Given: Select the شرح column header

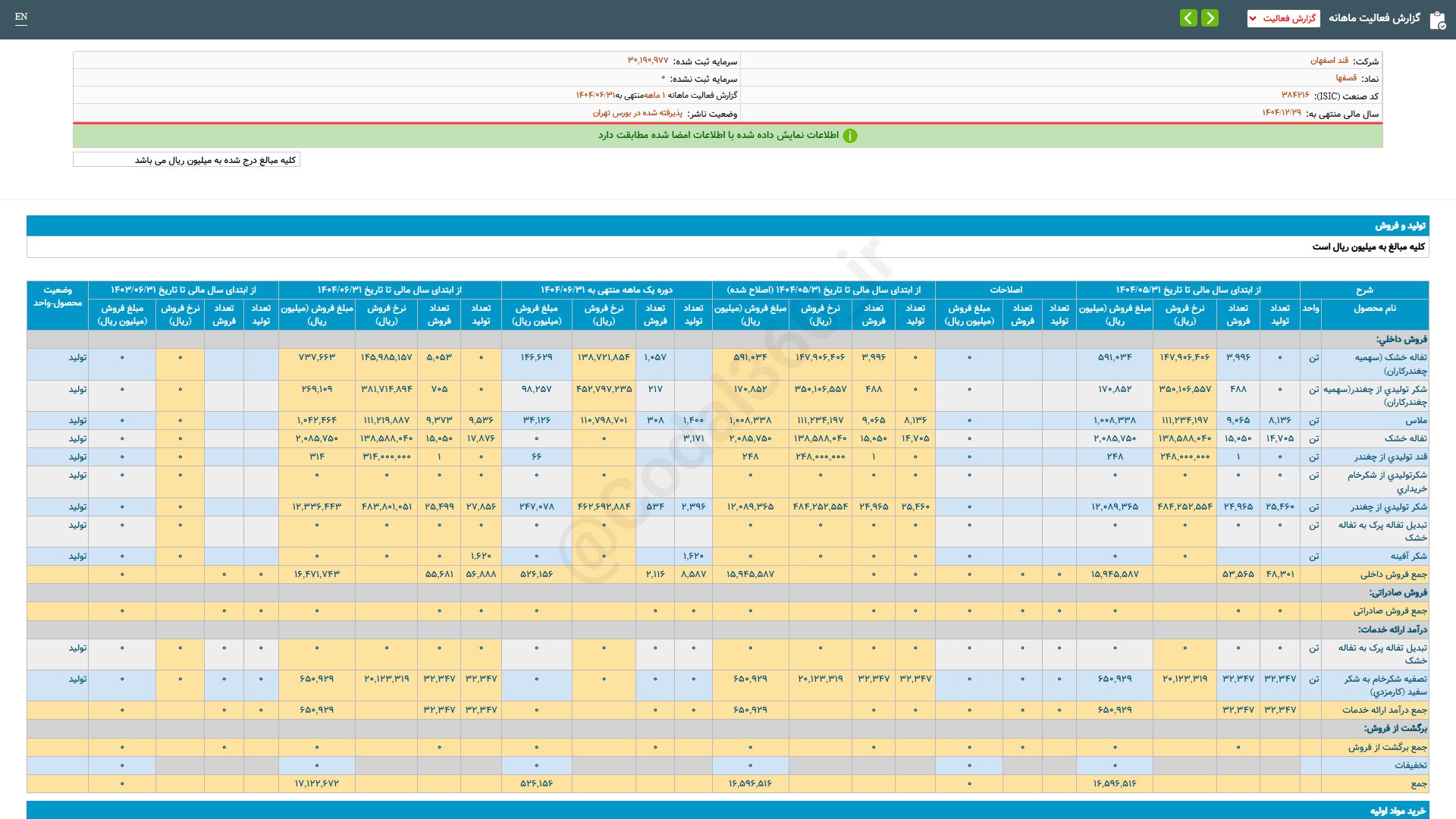Looking at the screenshot, I should [x=1364, y=290].
